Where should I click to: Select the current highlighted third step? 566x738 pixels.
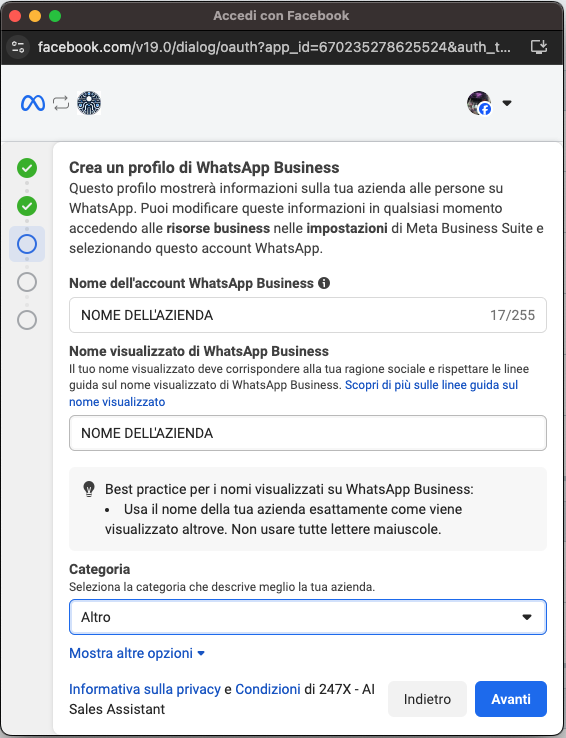(x=27, y=244)
